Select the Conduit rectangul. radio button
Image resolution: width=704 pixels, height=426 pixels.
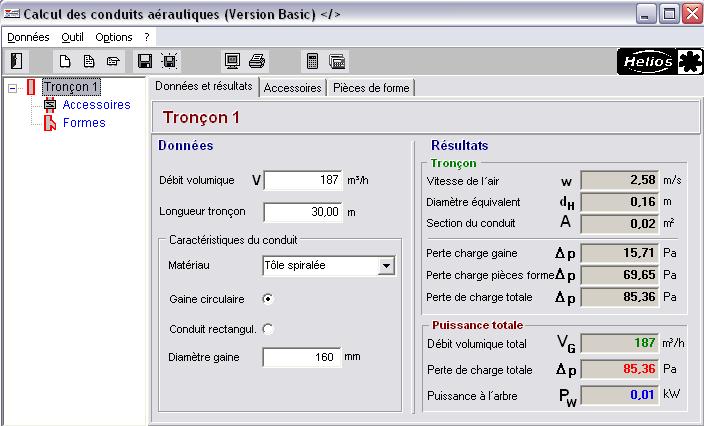tap(268, 329)
